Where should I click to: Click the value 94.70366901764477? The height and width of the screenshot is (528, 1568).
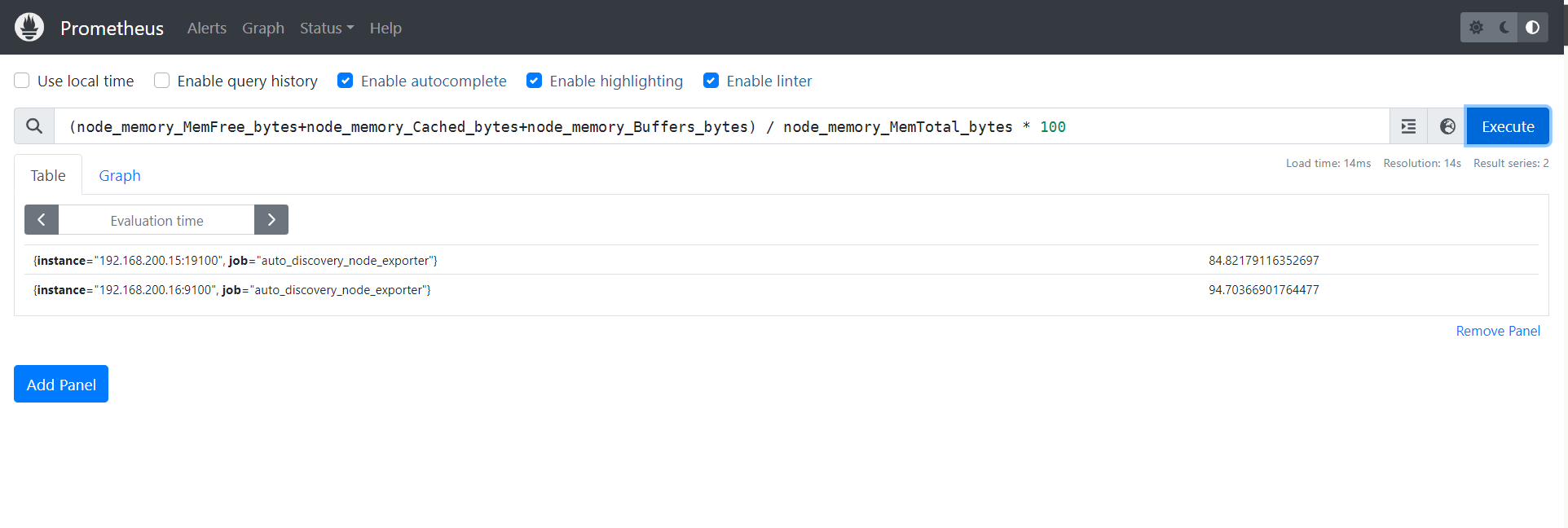[x=1264, y=290]
